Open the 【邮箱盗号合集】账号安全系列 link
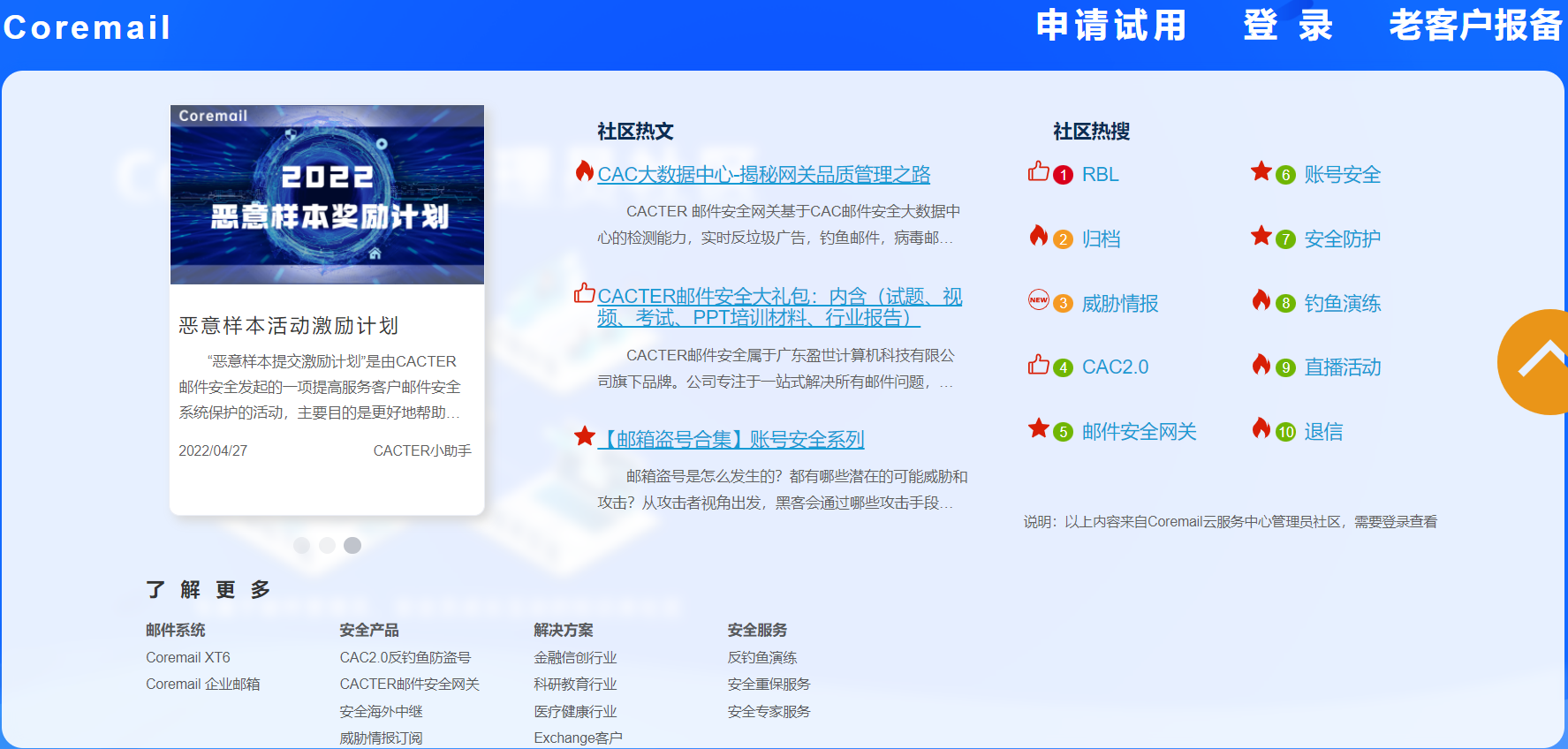 click(x=731, y=440)
